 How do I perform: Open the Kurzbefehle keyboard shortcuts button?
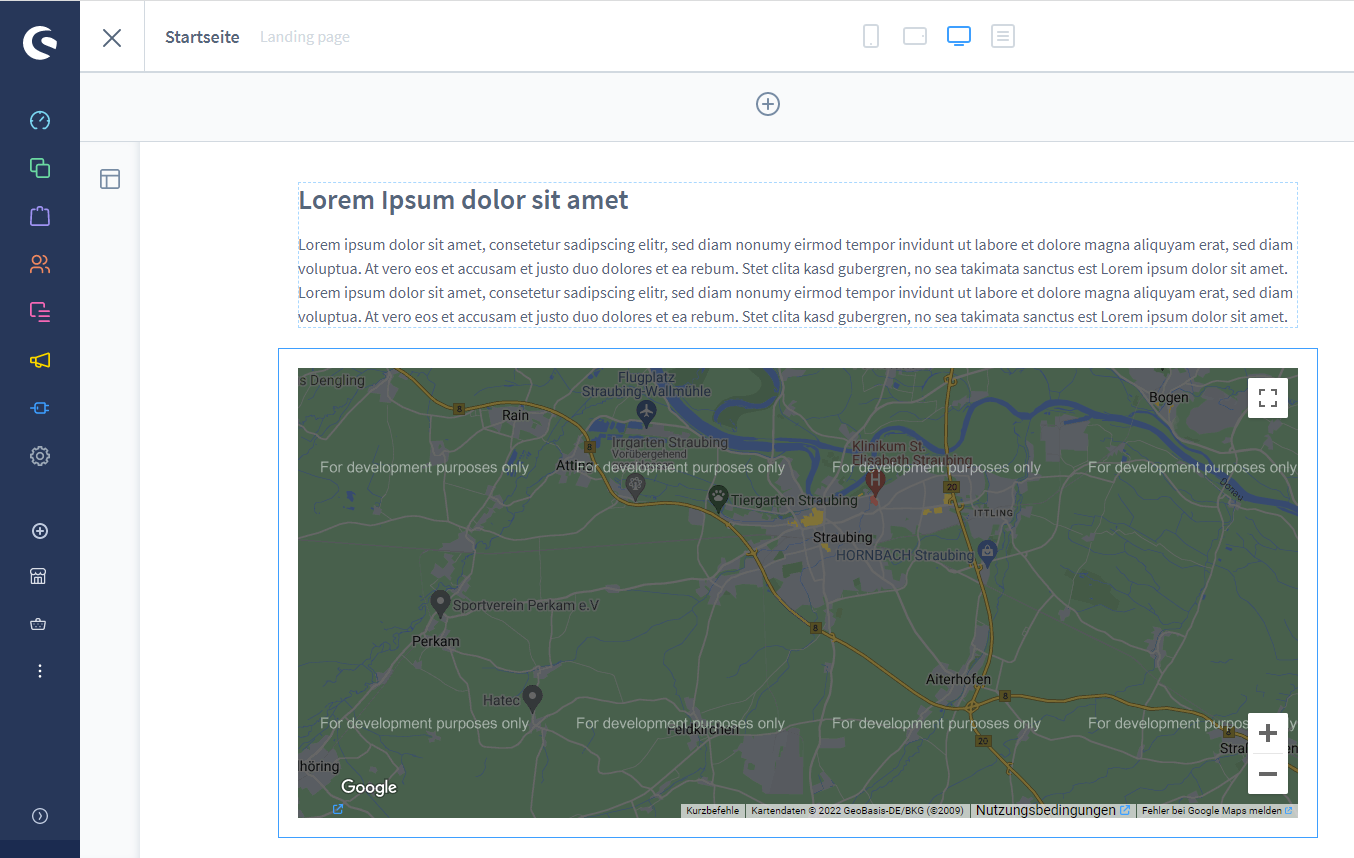(713, 811)
